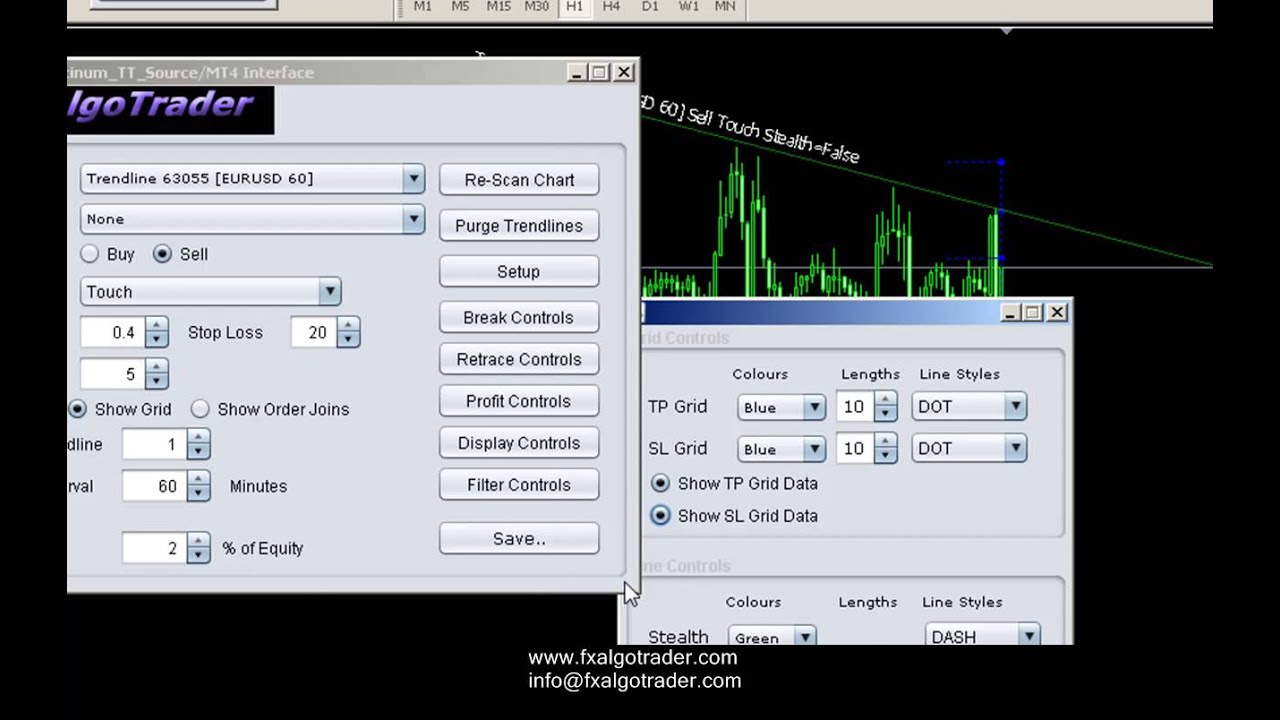Minimize the Grid Controls window
Image resolution: width=1280 pixels, height=720 pixels.
click(1011, 313)
